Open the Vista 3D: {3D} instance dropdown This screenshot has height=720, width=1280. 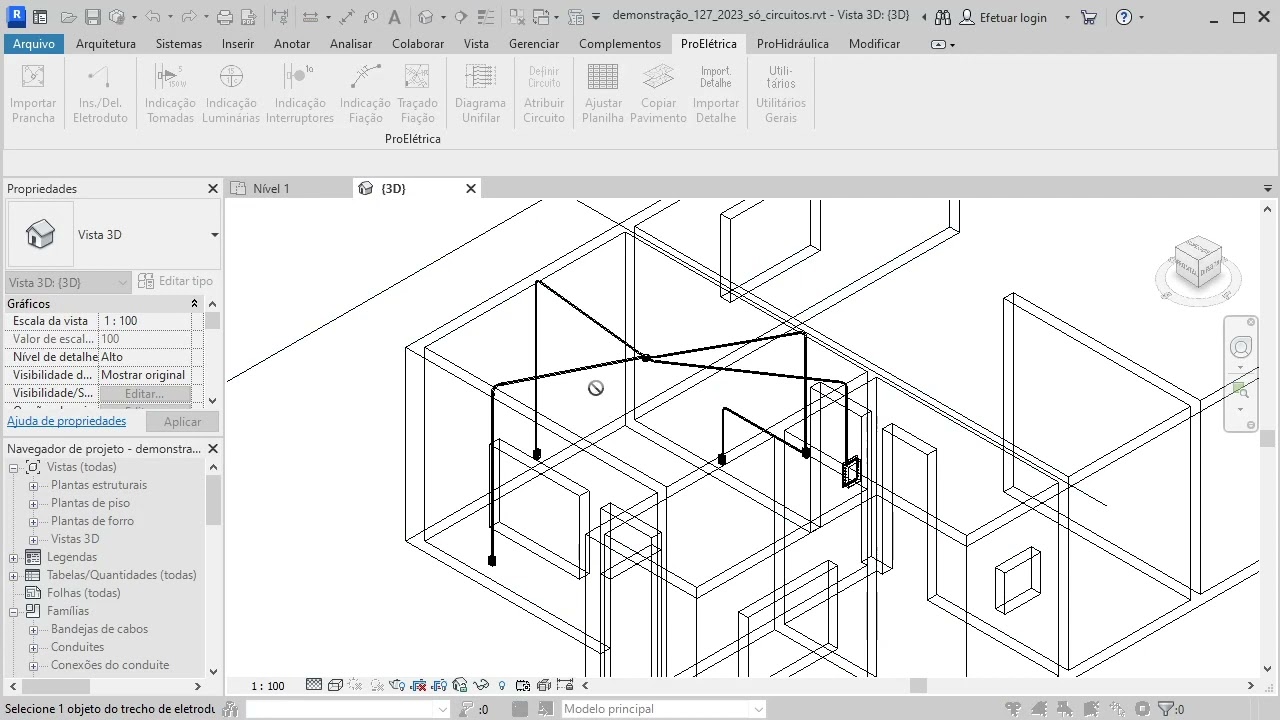pos(68,282)
